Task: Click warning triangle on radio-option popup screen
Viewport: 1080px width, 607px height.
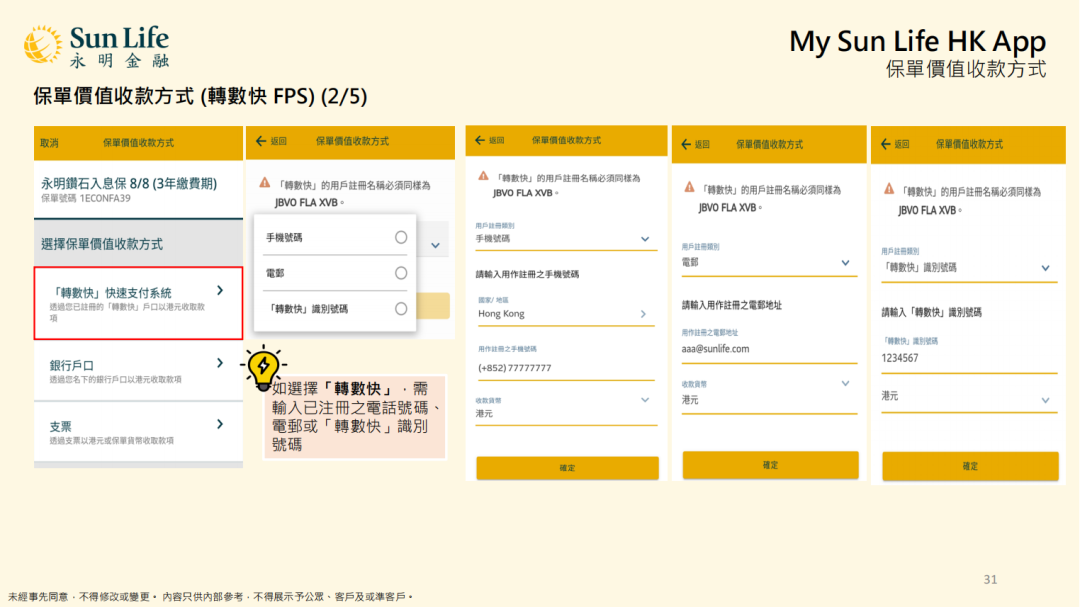Action: click(x=264, y=183)
